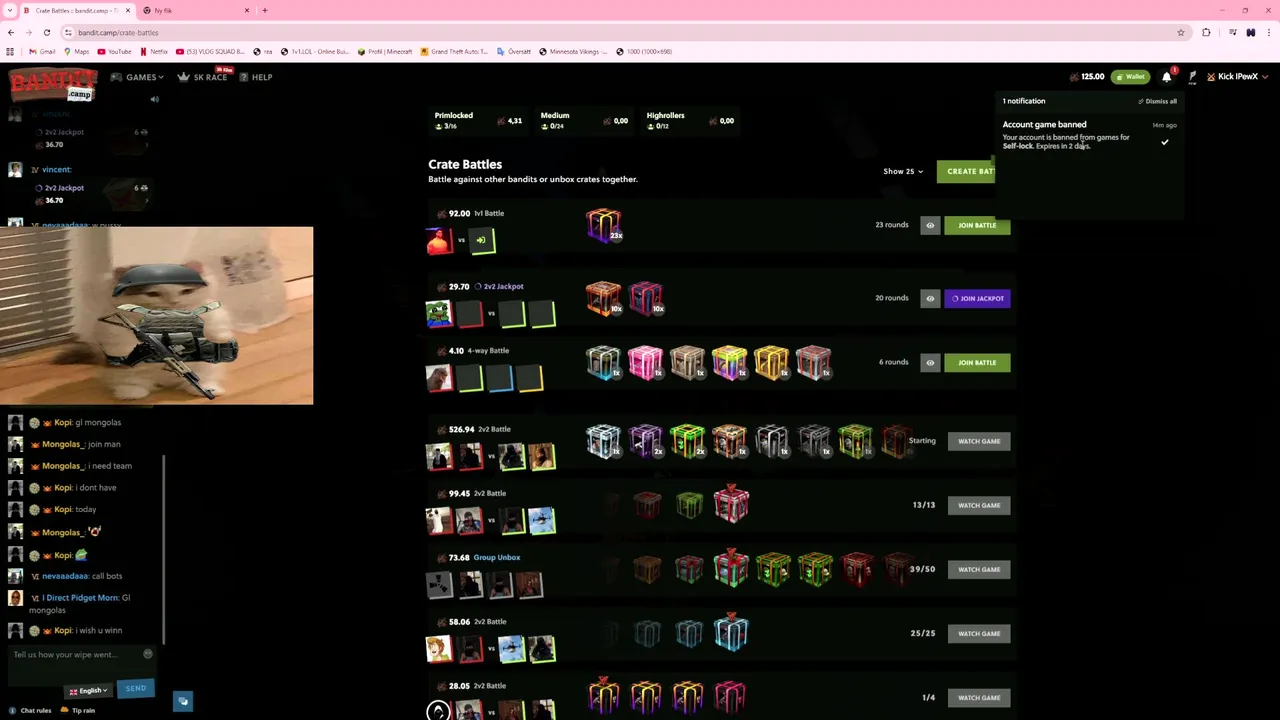Open the tab search arrow in Chrome
The width and height of the screenshot is (1280, 720).
tap(10, 10)
